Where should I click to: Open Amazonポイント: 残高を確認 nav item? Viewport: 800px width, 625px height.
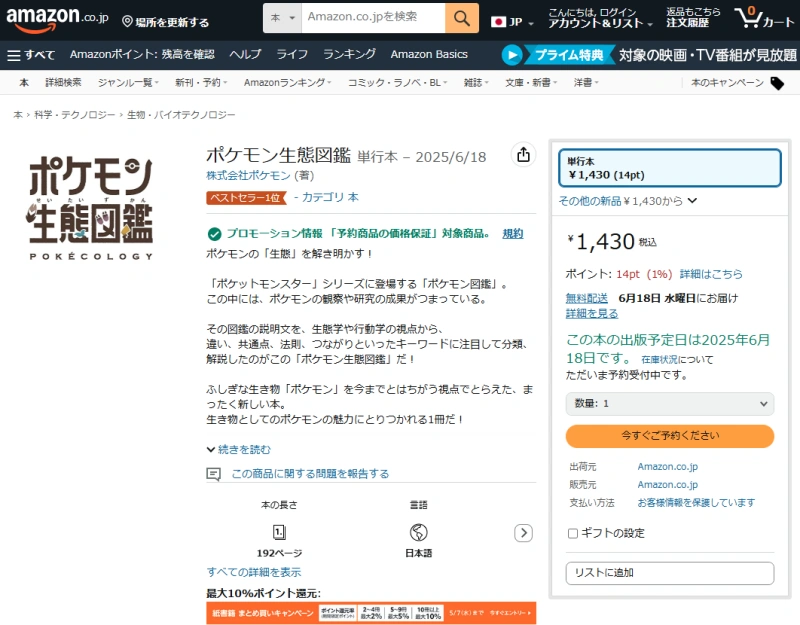pyautogui.click(x=142, y=55)
